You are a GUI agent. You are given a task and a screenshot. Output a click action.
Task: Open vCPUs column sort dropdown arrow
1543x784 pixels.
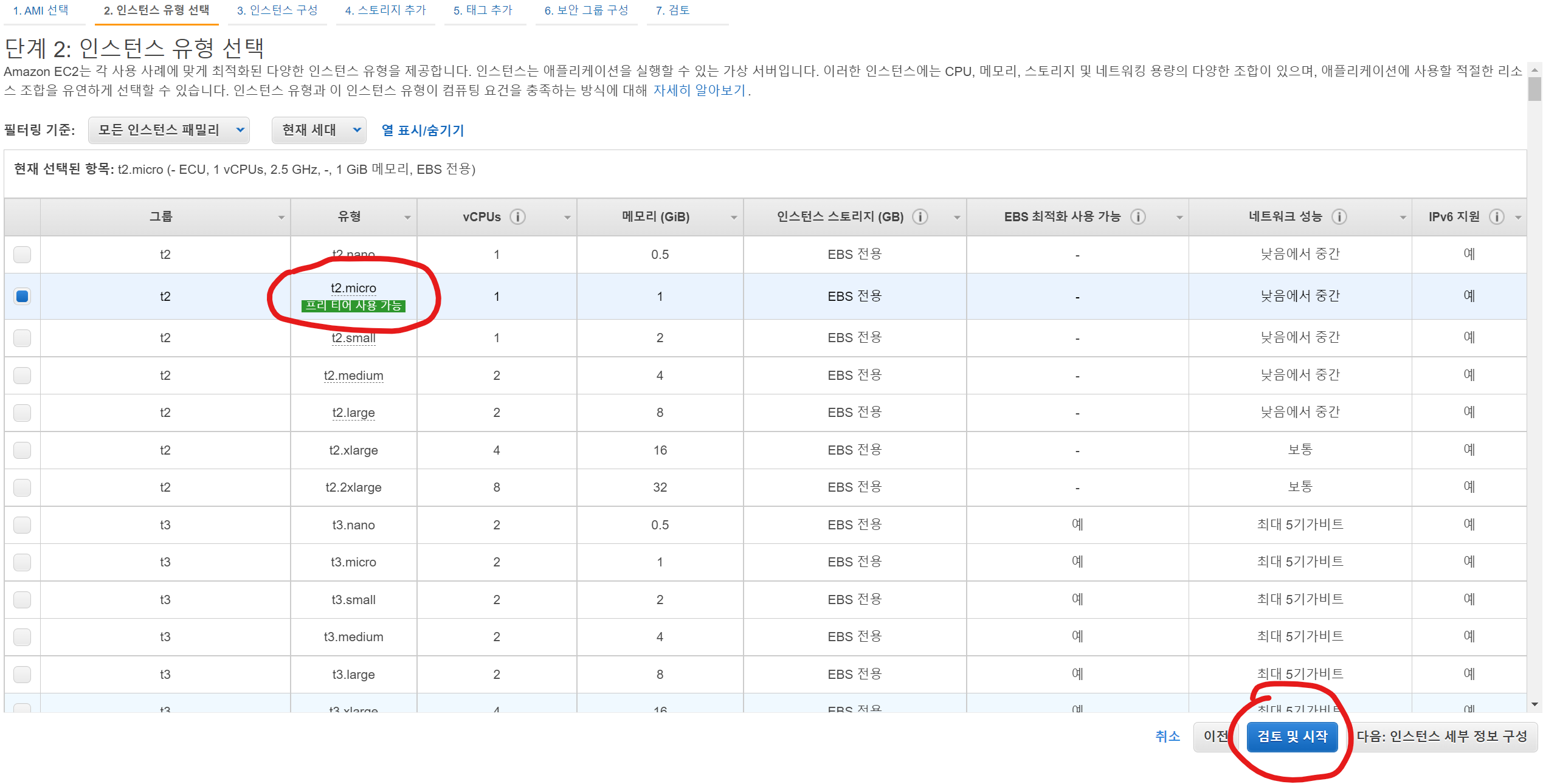pyautogui.click(x=567, y=218)
